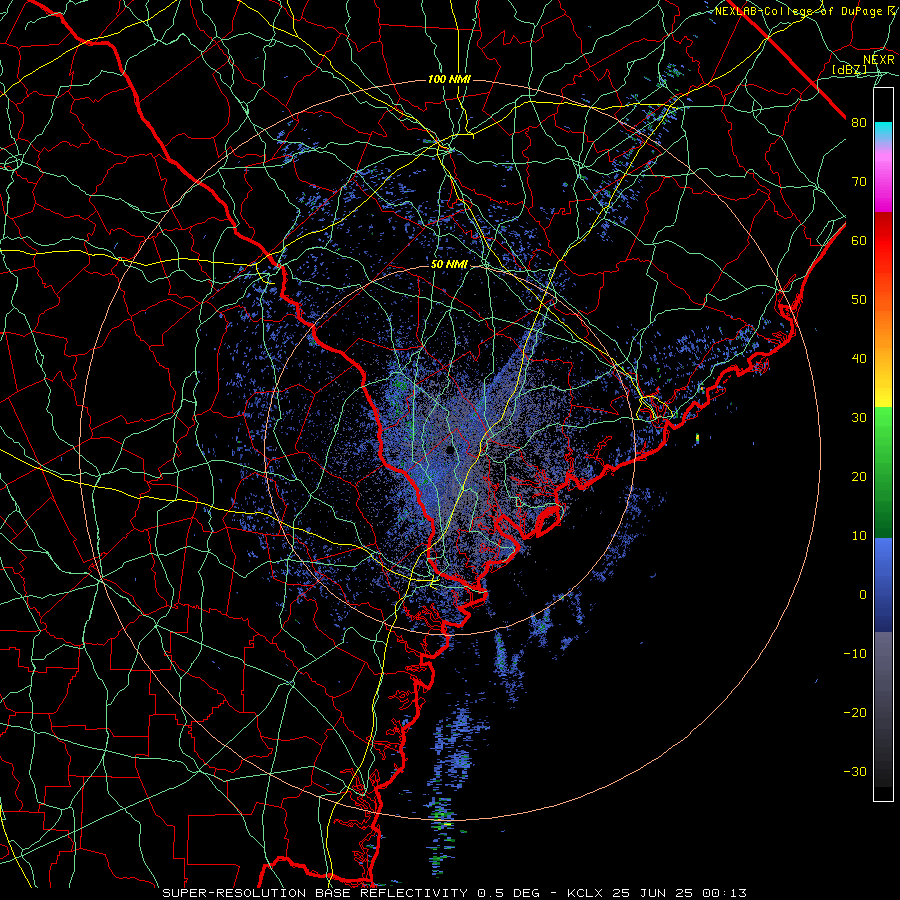Click the radar site center dot
The width and height of the screenshot is (900, 900).
[450, 450]
